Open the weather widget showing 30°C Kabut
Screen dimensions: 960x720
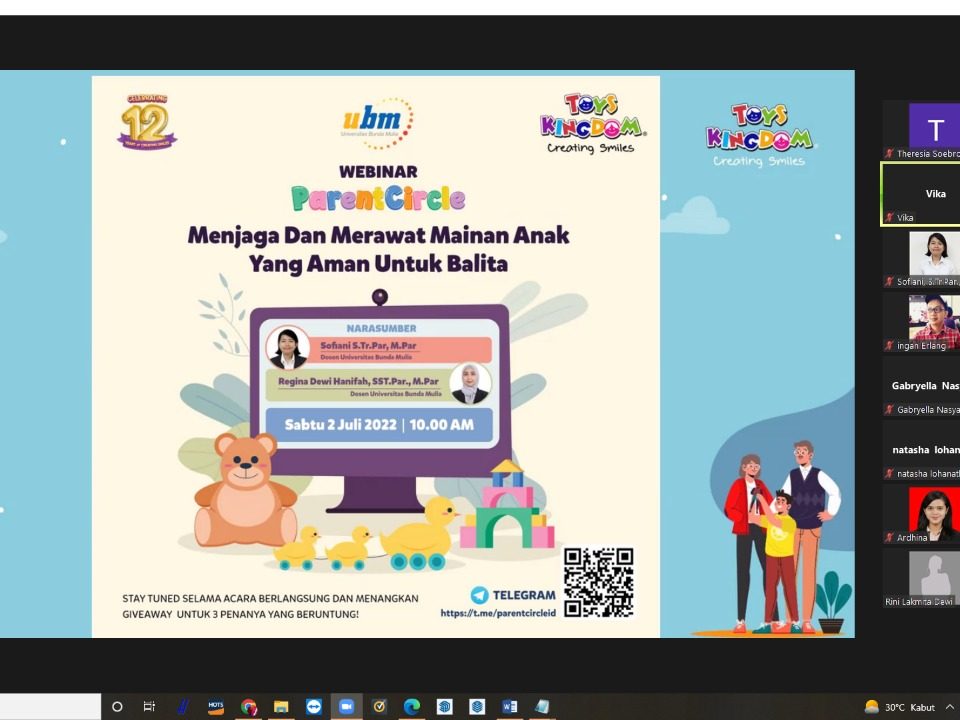pos(899,707)
